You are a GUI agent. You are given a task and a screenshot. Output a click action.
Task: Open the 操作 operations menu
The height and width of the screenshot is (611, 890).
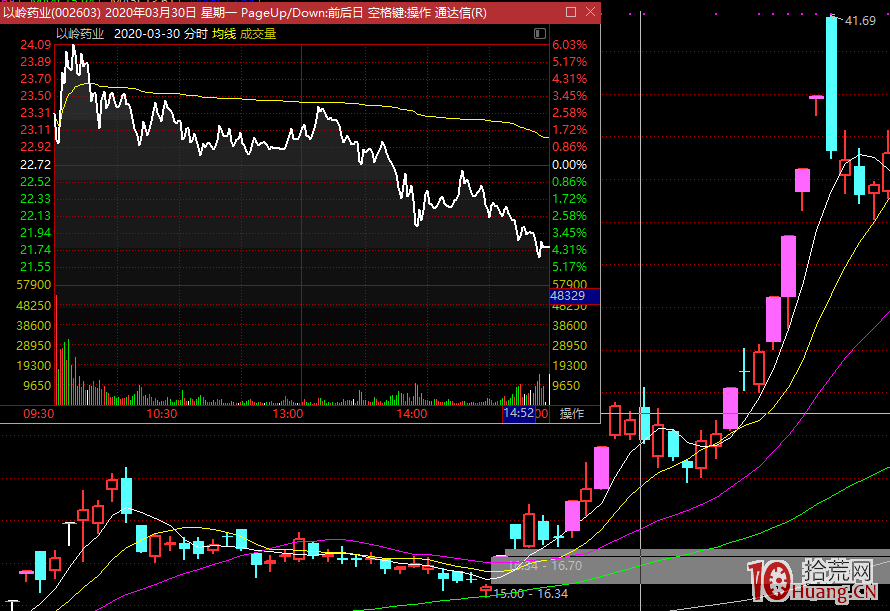point(571,414)
